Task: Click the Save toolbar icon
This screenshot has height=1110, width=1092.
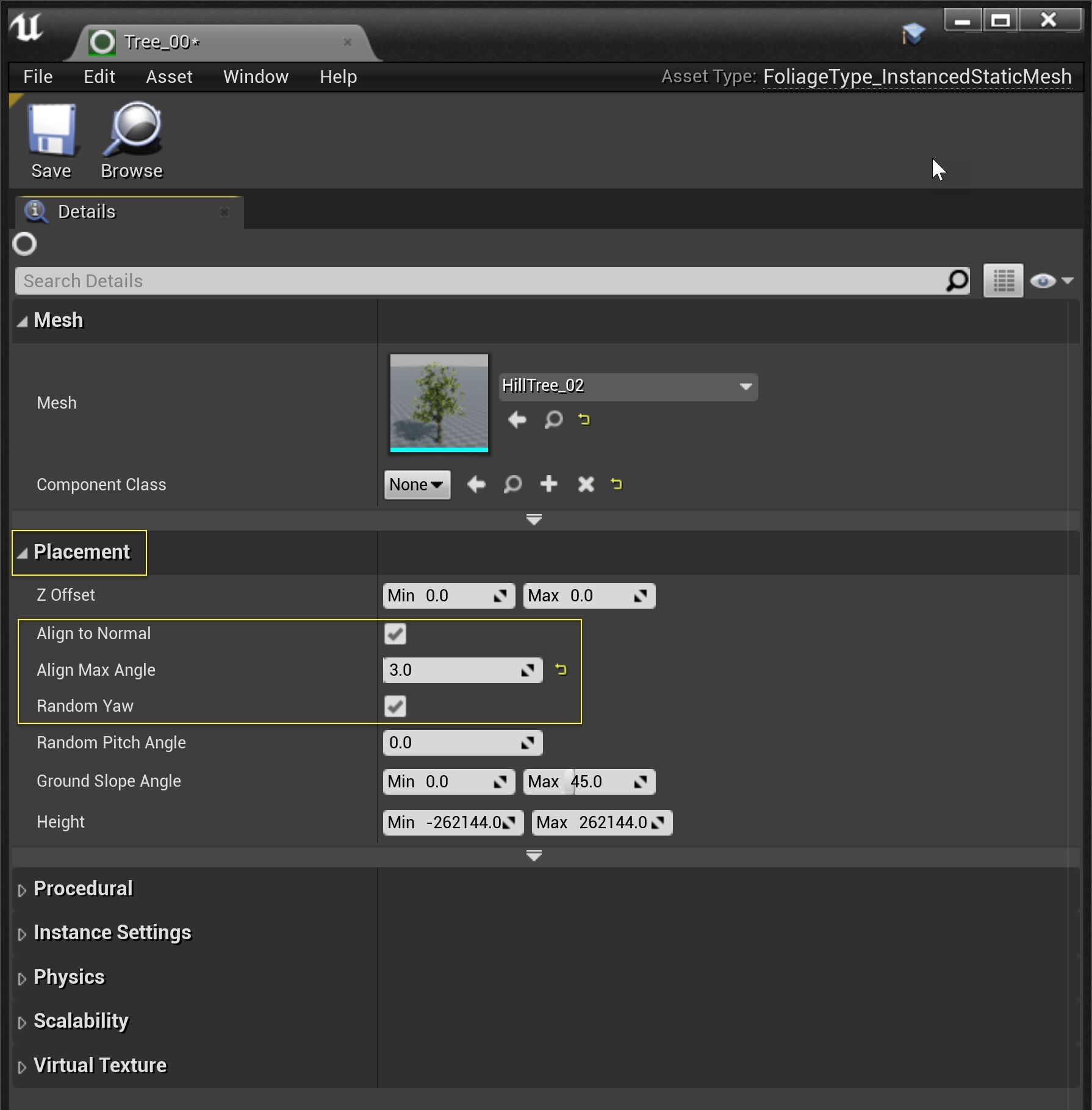Action: coord(51,131)
